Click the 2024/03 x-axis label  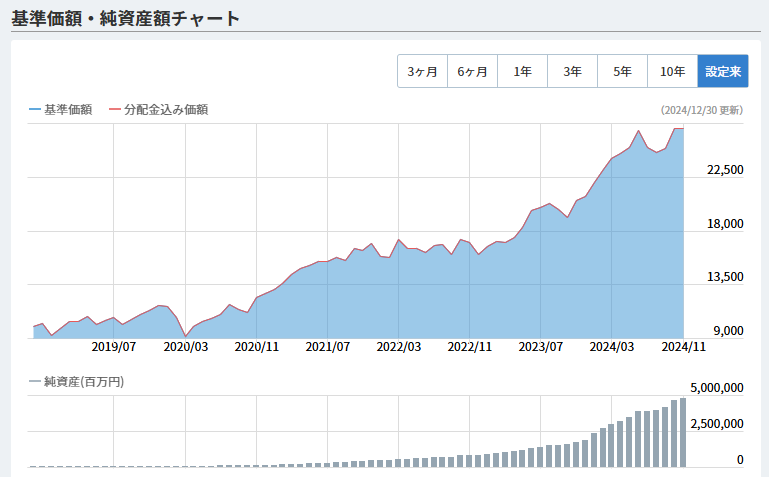pos(612,347)
